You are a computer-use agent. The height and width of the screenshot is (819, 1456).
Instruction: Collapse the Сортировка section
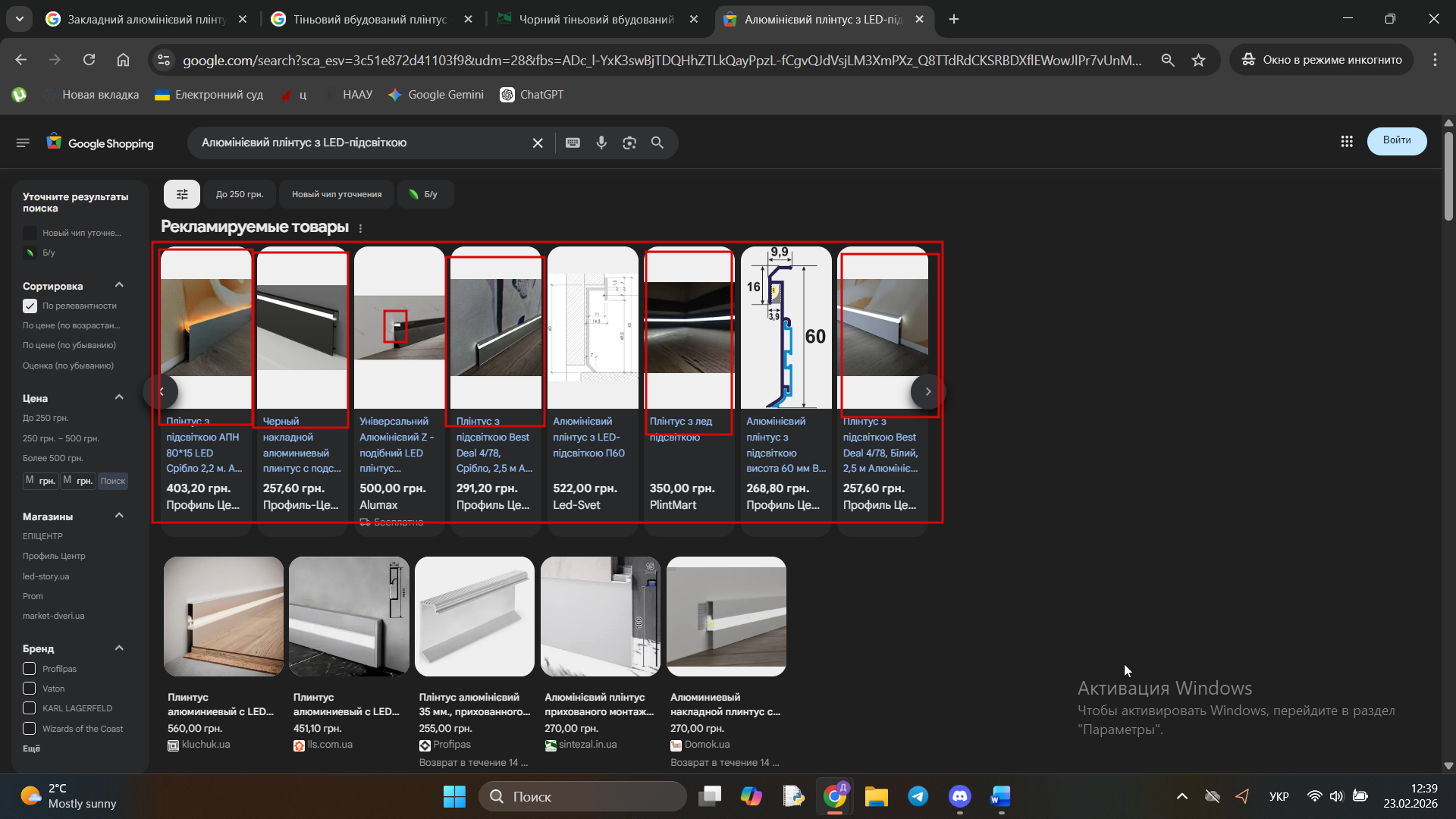[119, 285]
